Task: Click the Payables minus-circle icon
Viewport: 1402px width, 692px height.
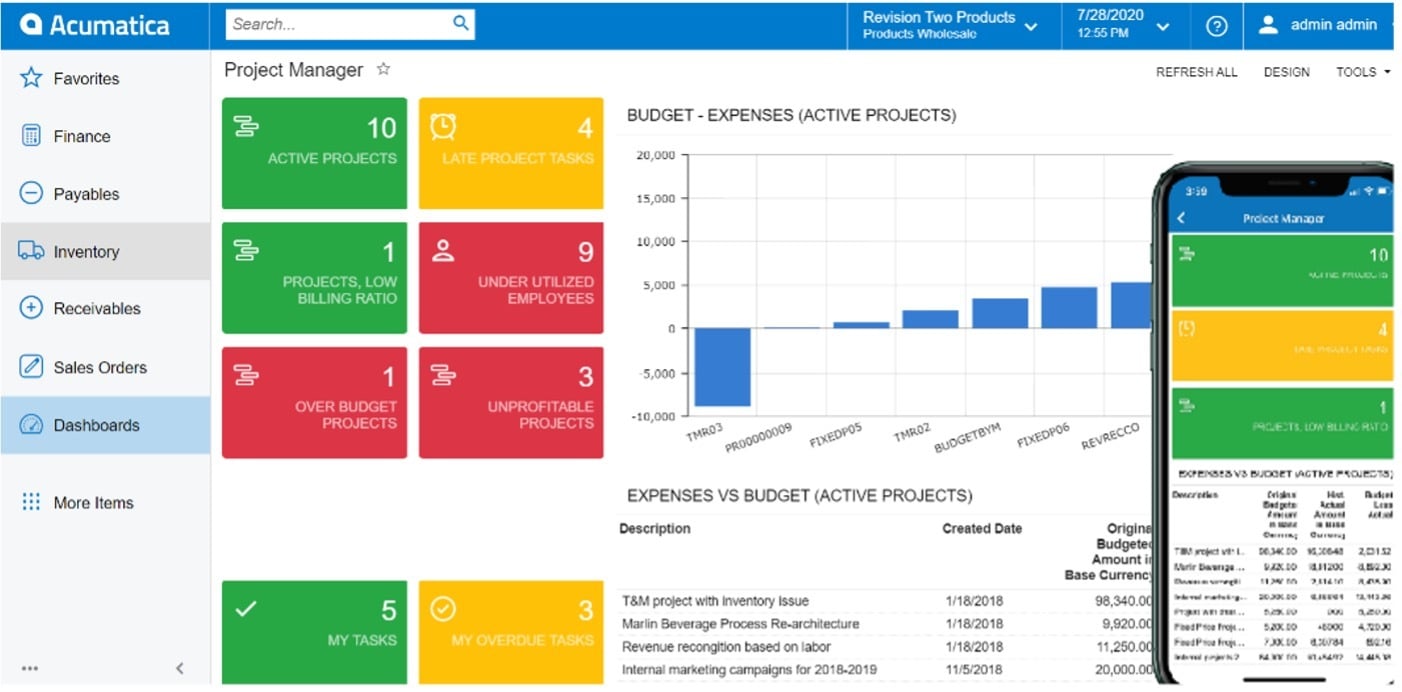Action: click(x=31, y=194)
